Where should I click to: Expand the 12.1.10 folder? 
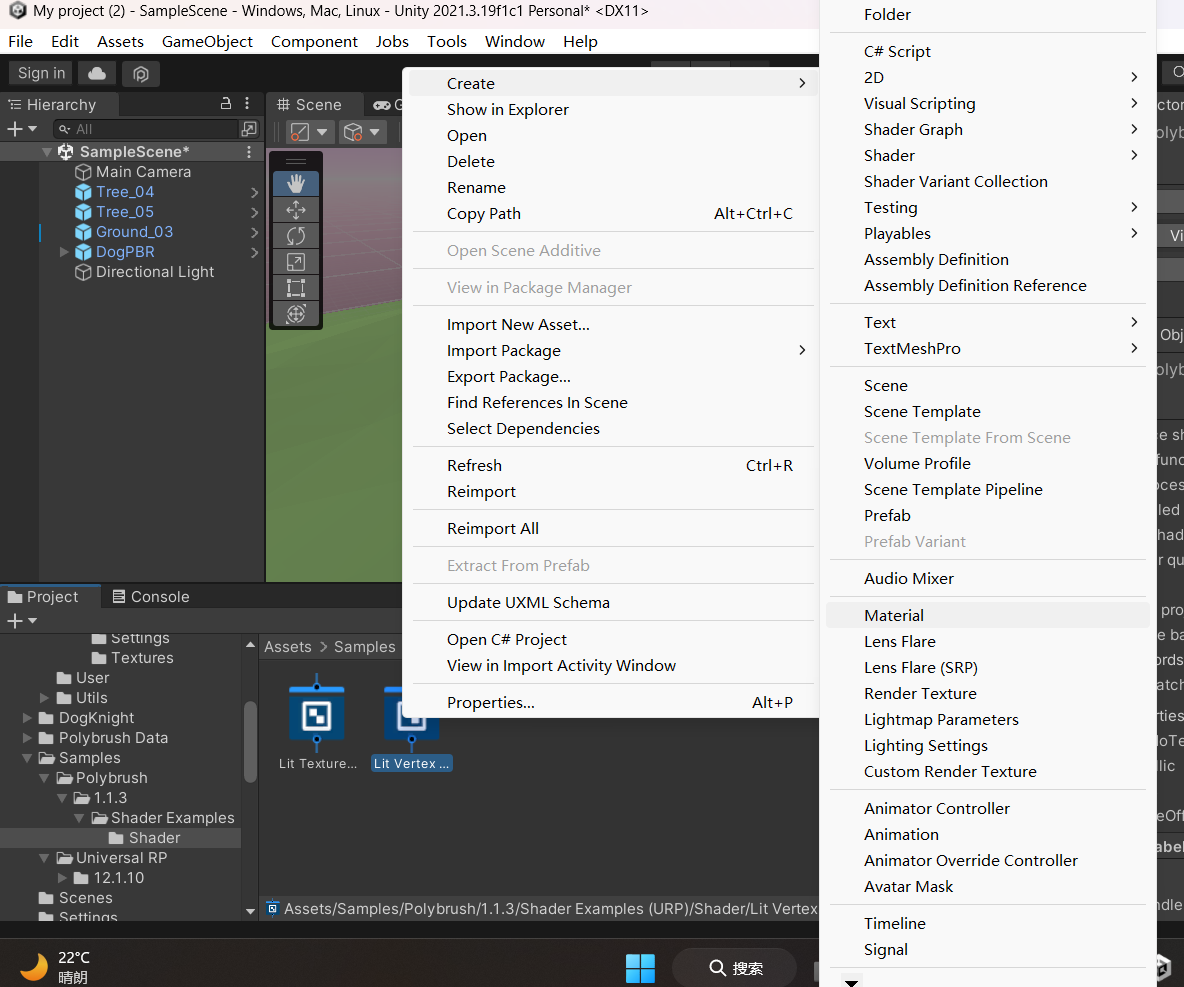pos(62,878)
